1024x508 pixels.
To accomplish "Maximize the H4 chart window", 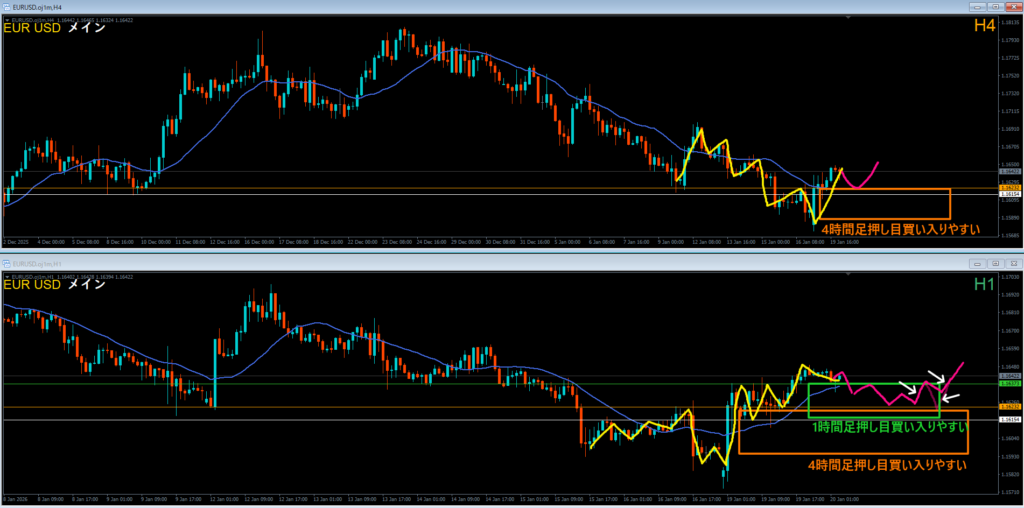I will [x=996, y=8].
